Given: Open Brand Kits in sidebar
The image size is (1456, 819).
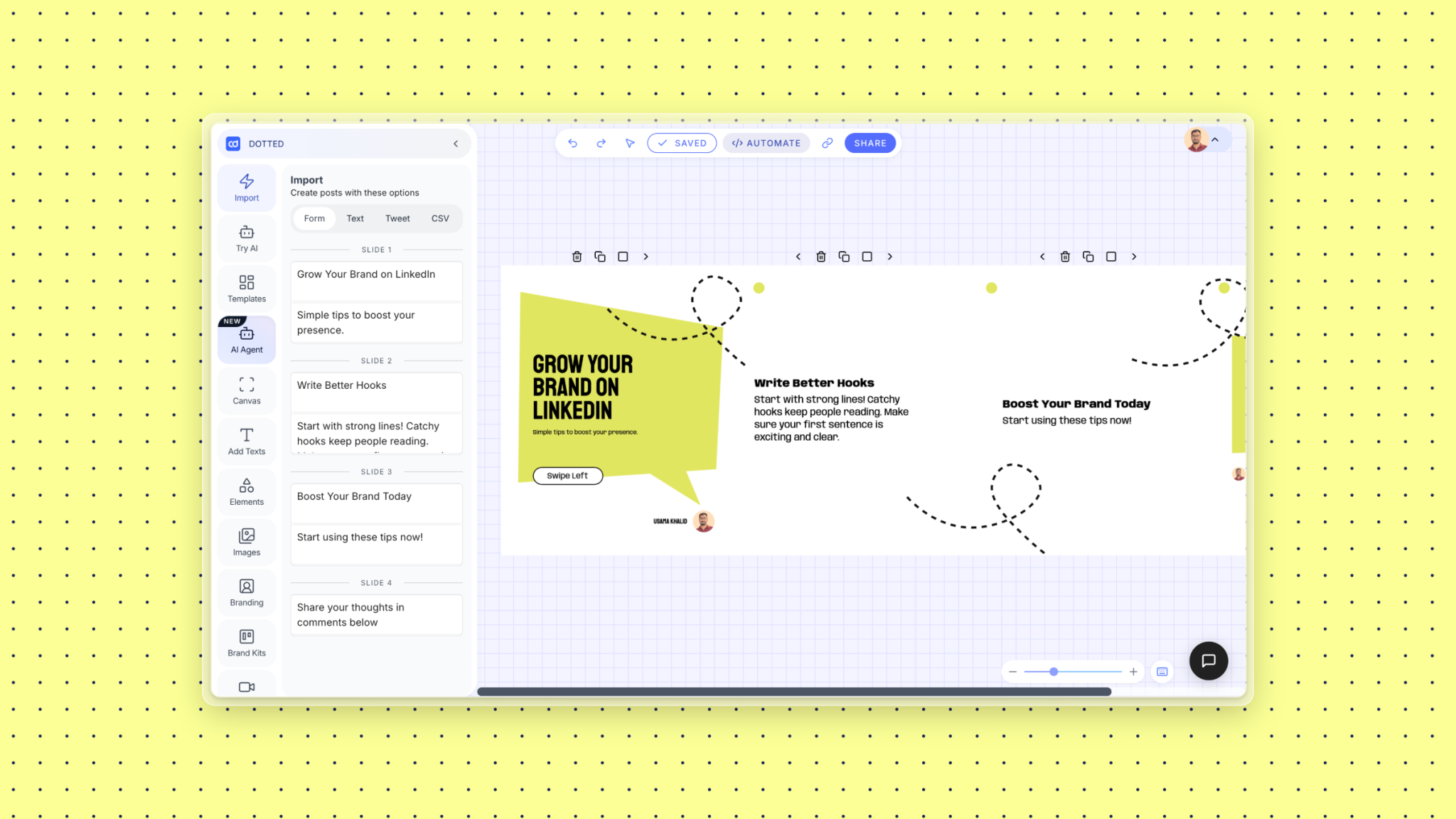Looking at the screenshot, I should click(x=247, y=643).
